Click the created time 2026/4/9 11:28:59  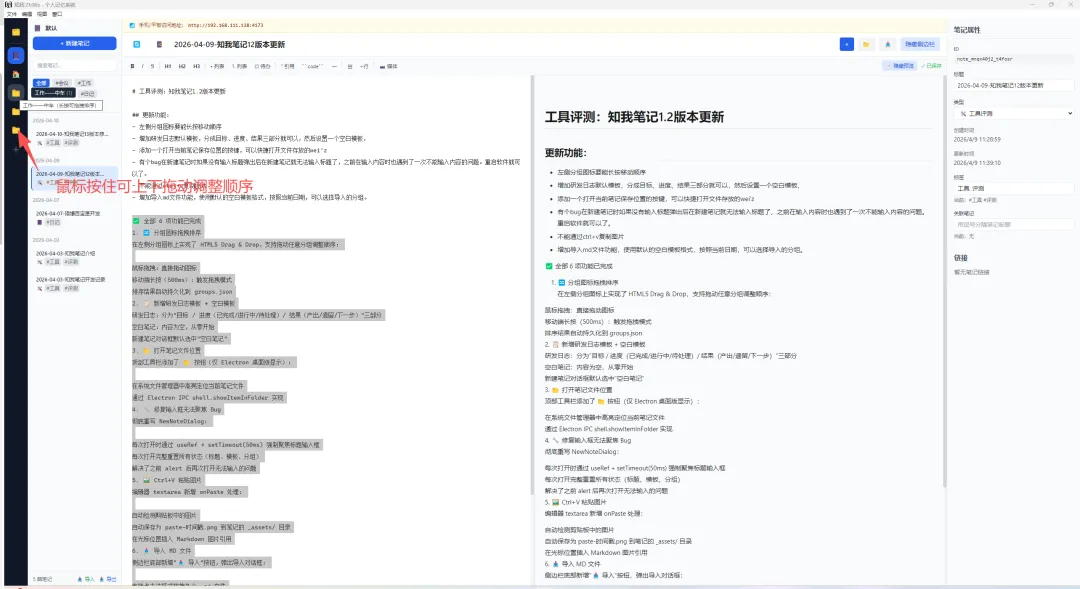coord(977,139)
